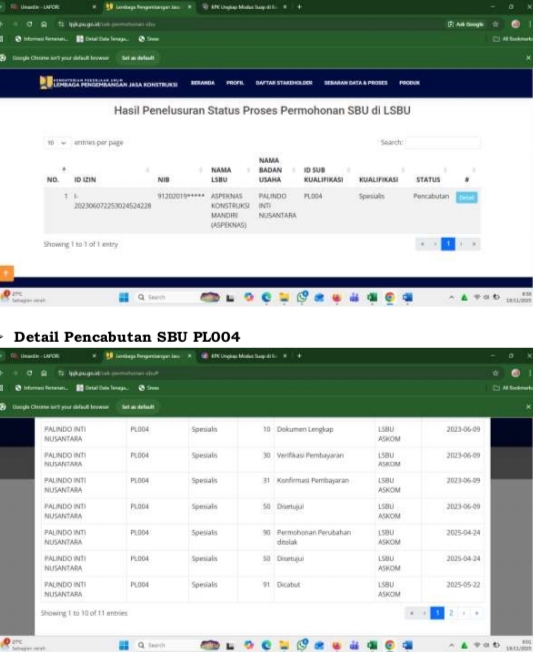The image size is (533, 652).
Task: Go to last page in upper pagination
Action: (474, 244)
